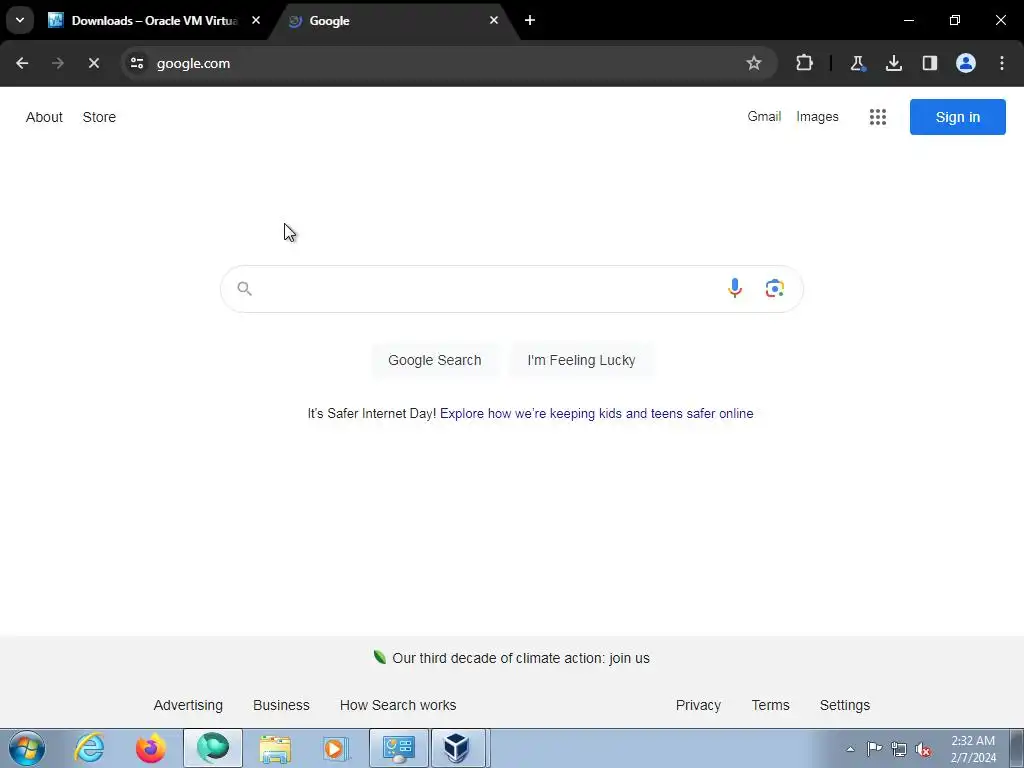
Task: Select the green globe browser icon in the taskbar
Action: [213, 748]
